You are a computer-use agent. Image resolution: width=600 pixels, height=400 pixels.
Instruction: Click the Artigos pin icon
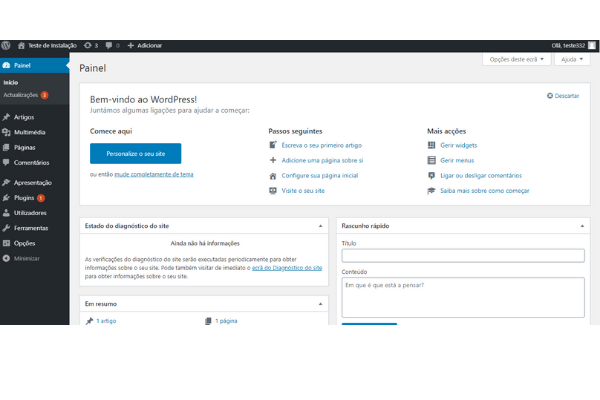[x=6, y=117]
